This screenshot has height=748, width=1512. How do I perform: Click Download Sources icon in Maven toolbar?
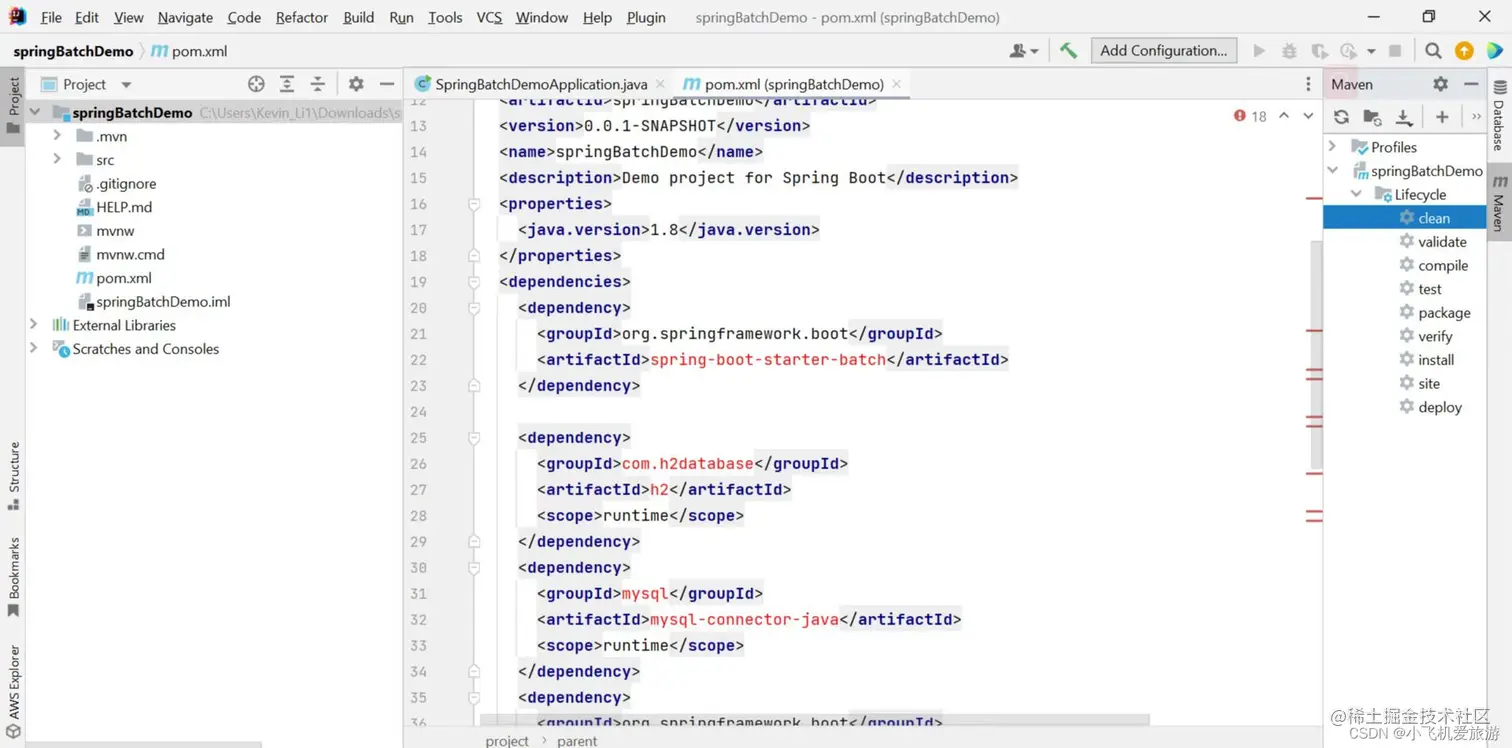click(x=1404, y=117)
